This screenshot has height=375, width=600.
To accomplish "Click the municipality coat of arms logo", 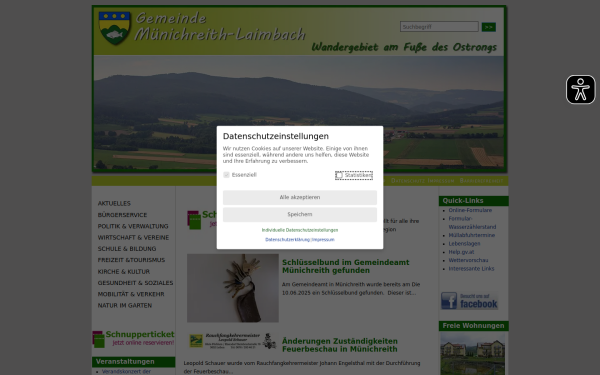I will point(114,28).
